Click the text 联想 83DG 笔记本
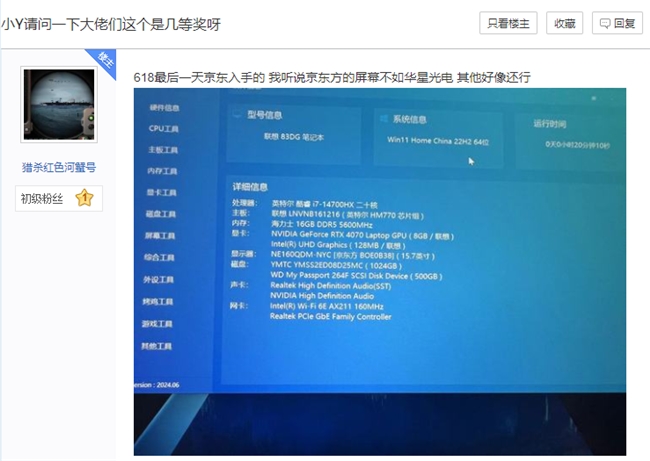The height and width of the screenshot is (461, 650). (294, 136)
